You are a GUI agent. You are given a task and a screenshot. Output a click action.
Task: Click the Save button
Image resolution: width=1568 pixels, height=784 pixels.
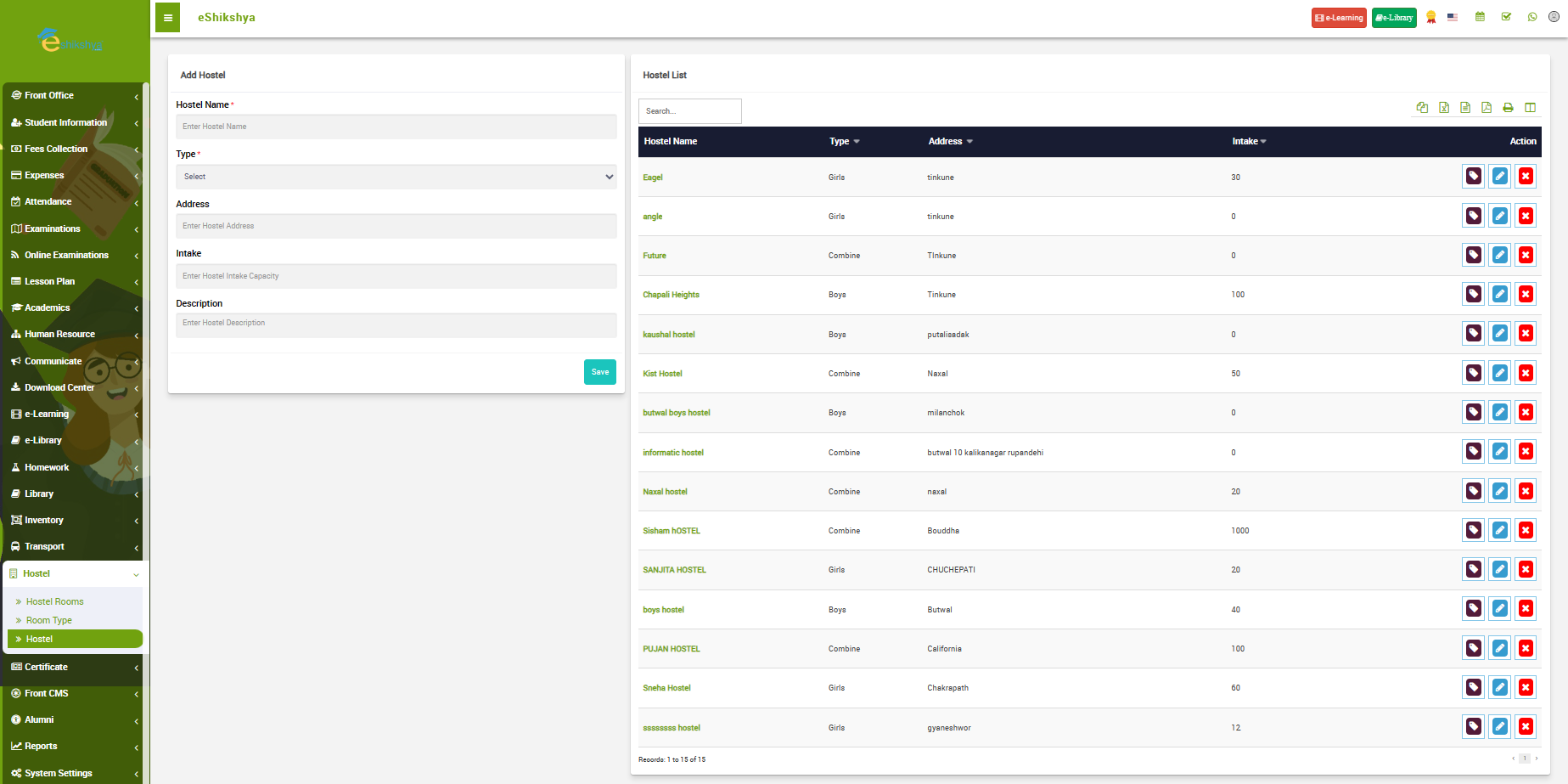pyautogui.click(x=599, y=372)
